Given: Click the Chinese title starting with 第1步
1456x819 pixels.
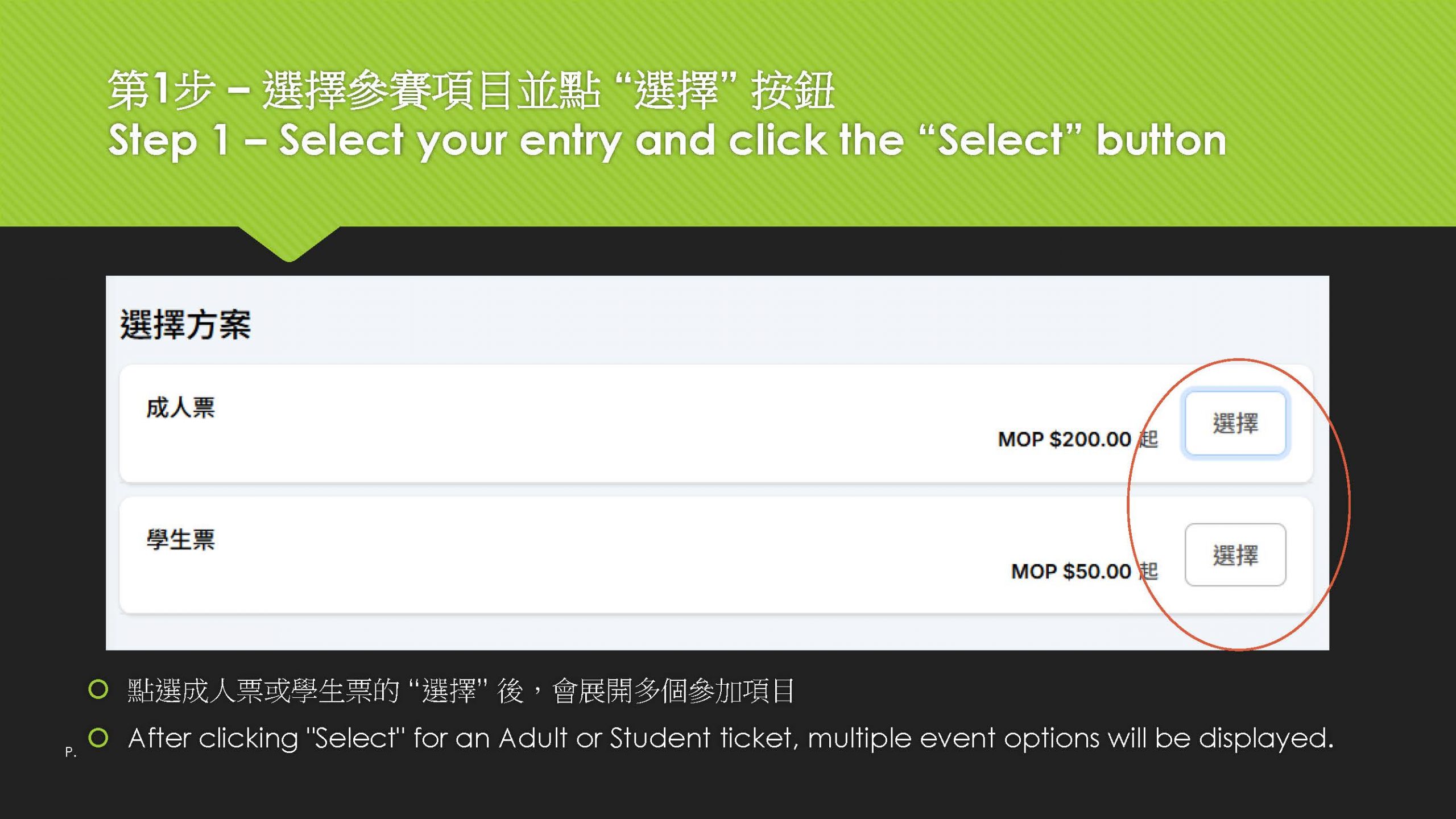Looking at the screenshot, I should click(x=470, y=91).
